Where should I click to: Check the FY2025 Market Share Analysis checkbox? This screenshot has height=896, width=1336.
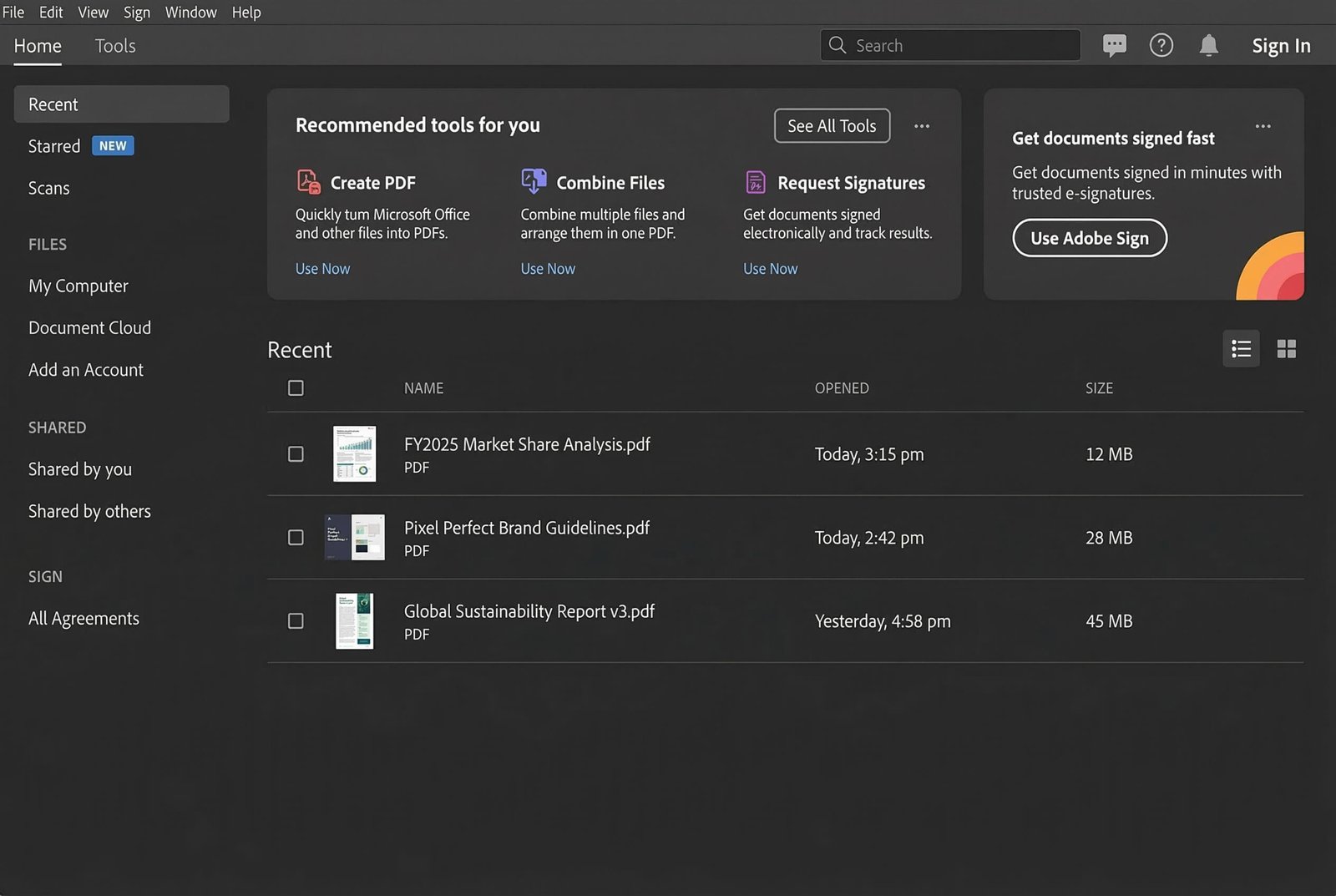[x=296, y=454]
